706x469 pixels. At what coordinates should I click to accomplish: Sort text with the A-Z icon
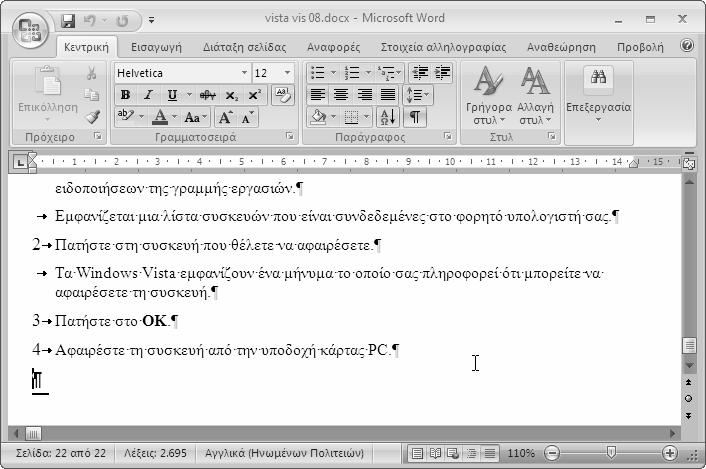(x=388, y=117)
